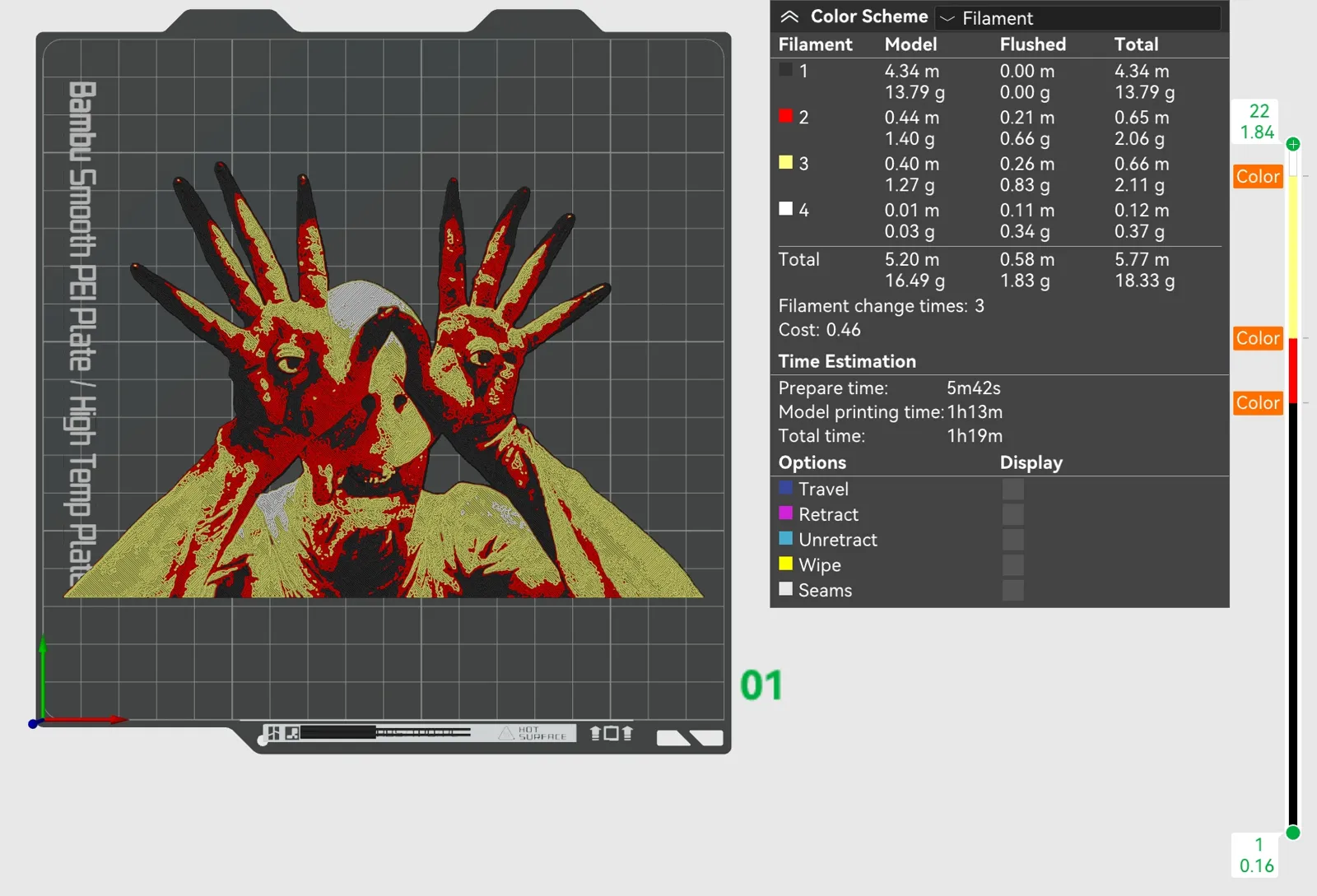Click the white Seams legend icon

(x=786, y=589)
